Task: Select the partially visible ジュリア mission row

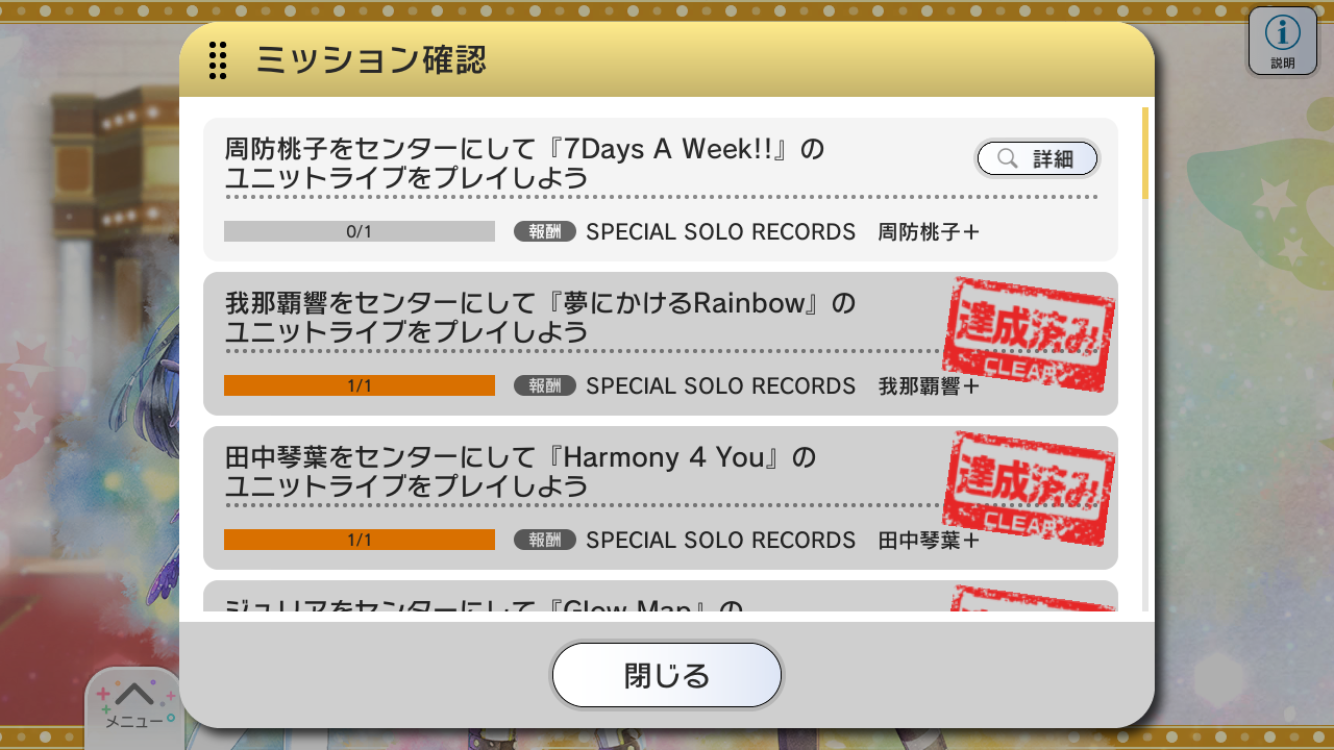Action: click(660, 596)
